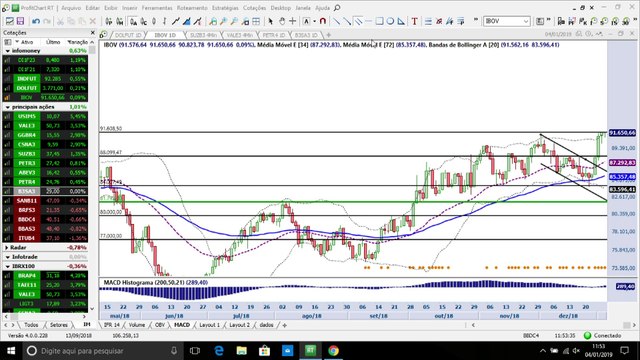This screenshot has width=640, height=360.
Task: Collapse the Infotrade group
Action: click(x=7, y=257)
